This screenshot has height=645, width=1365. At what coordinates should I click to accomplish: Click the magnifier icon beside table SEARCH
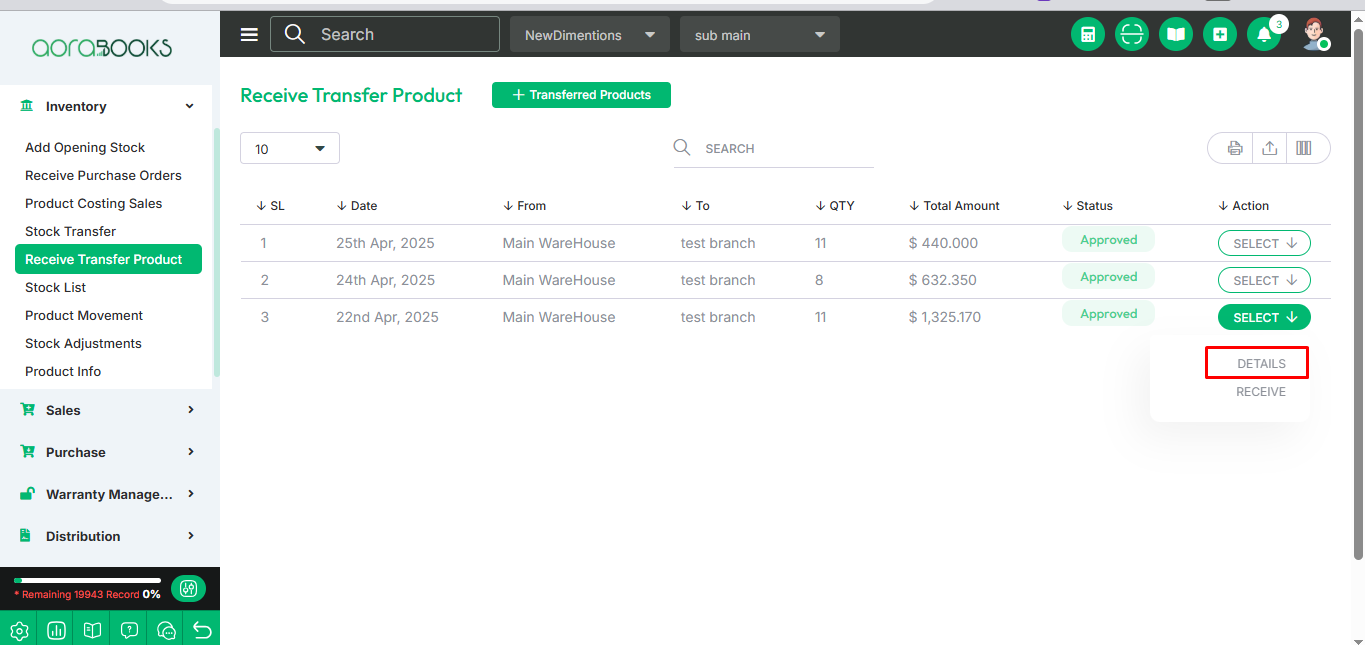pyautogui.click(x=682, y=147)
